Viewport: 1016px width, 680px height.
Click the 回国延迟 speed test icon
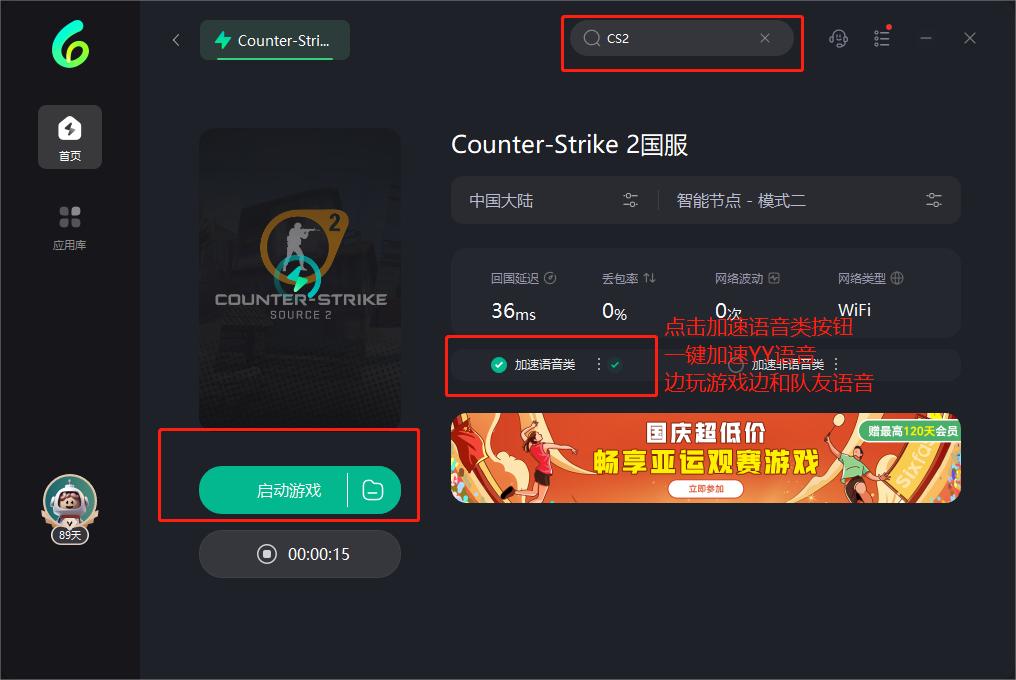tap(550, 278)
